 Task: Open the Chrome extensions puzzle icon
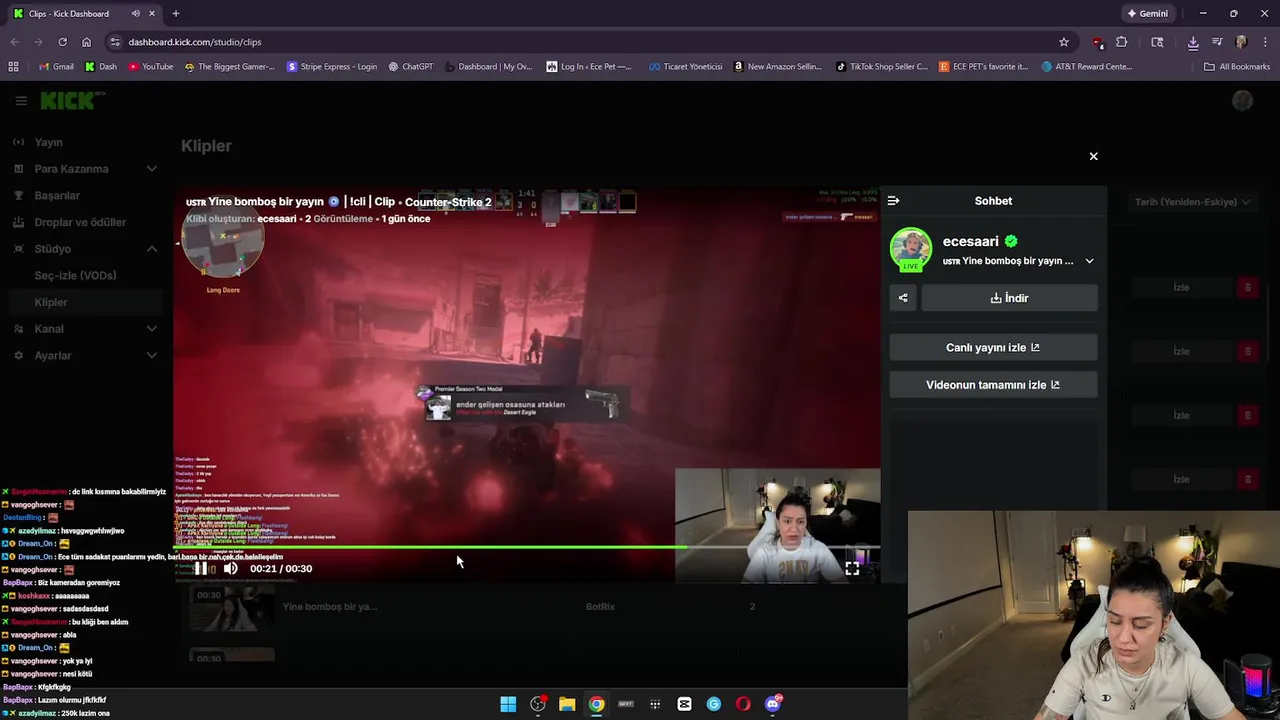coord(1121,42)
